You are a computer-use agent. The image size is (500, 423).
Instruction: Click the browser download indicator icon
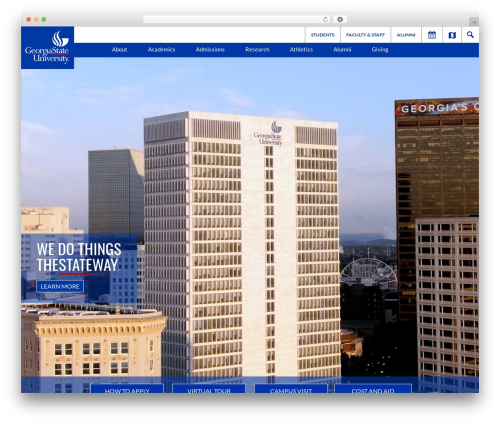pyautogui.click(x=340, y=19)
